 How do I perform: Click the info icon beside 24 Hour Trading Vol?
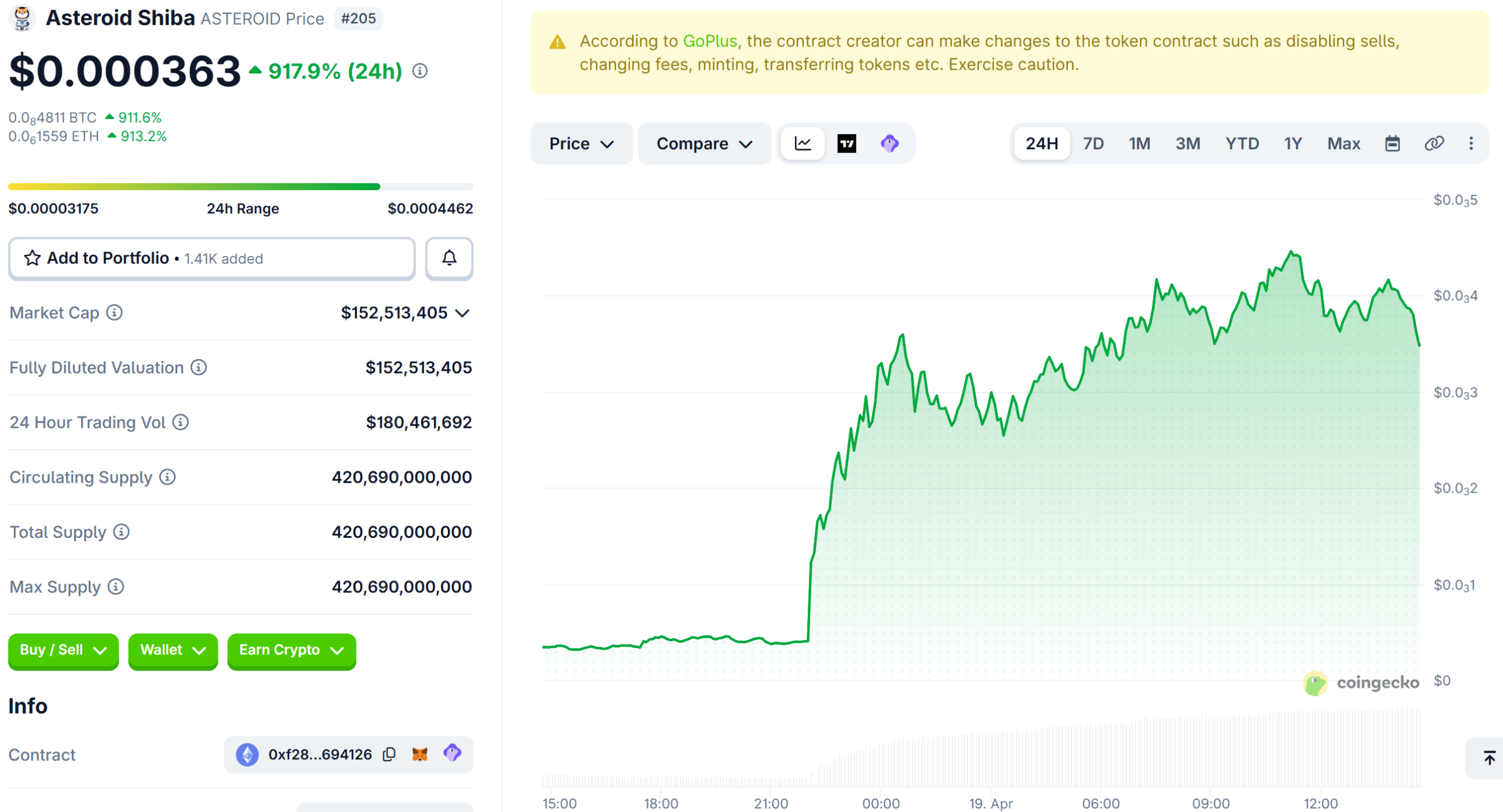click(x=180, y=422)
